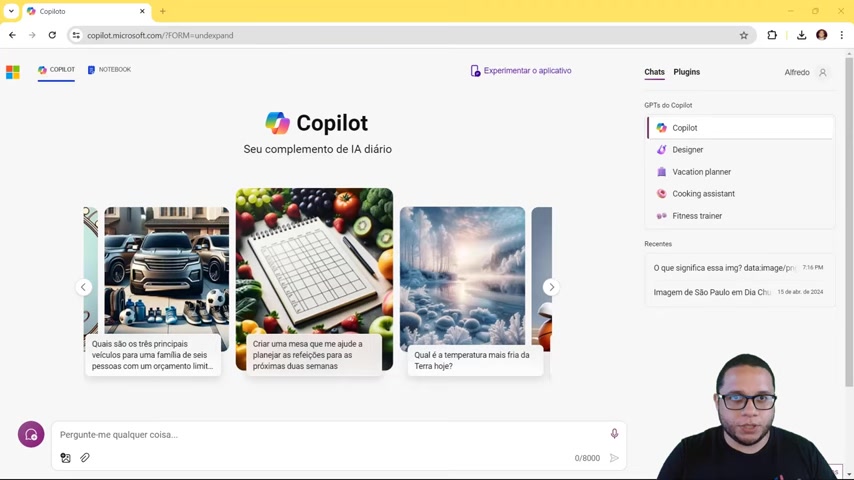
Task: Click the Alfredo account profile icon
Action: 822,72
